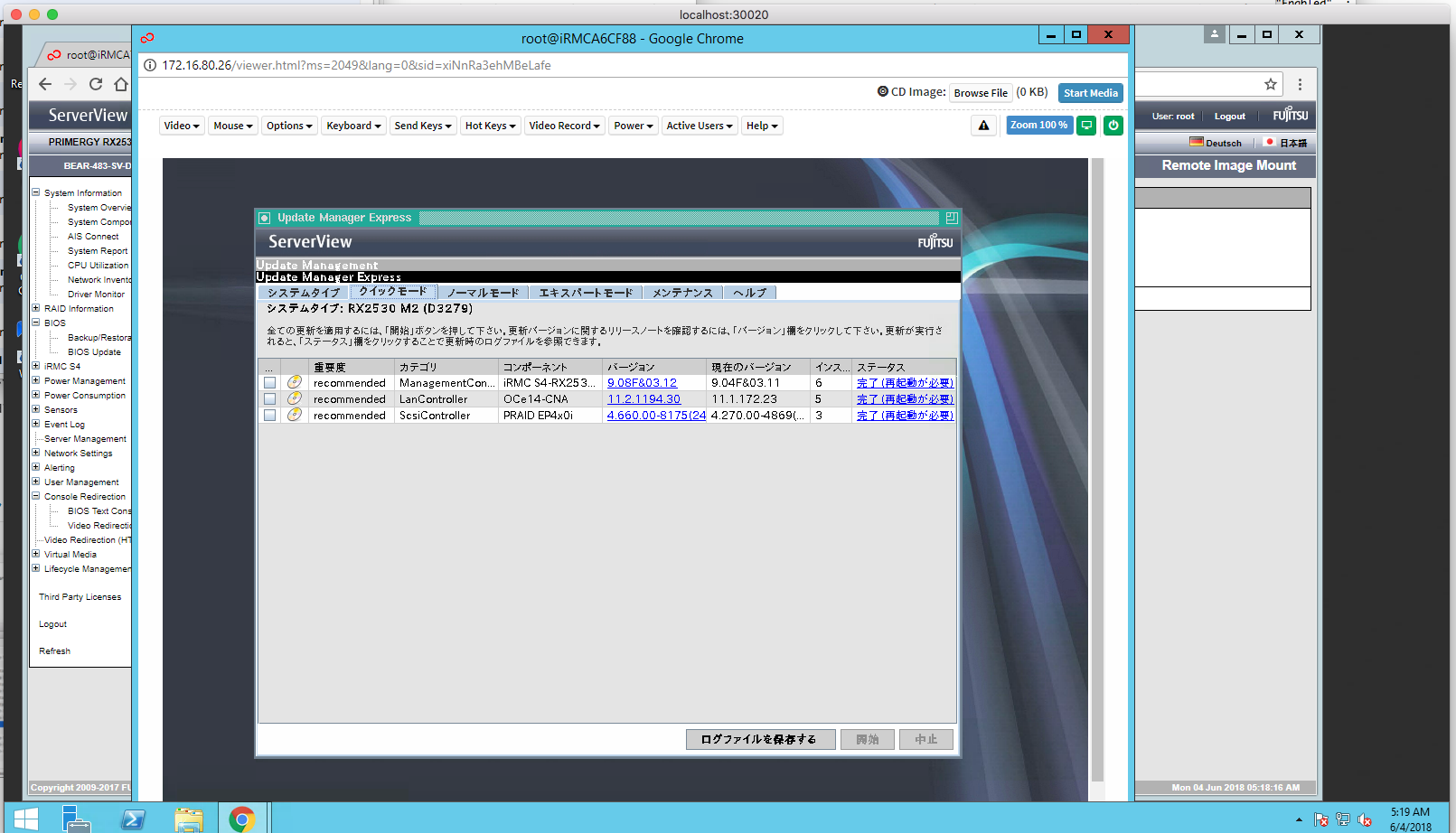Check the LanController row checkbox
This screenshot has width=1456, height=833.
pyautogui.click(x=269, y=398)
